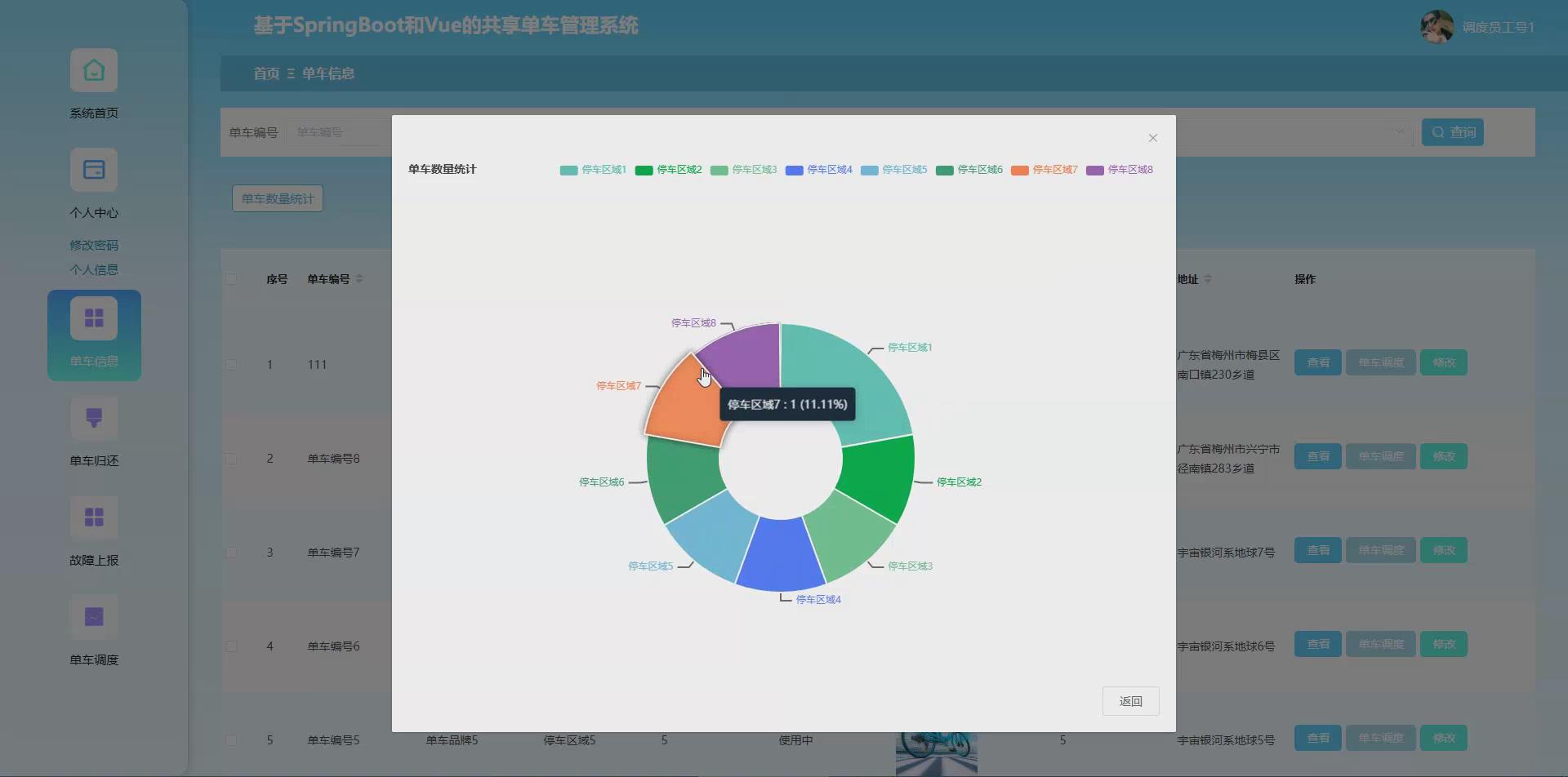
Task: Open the 修改密码 link in sidebar
Action: point(93,244)
